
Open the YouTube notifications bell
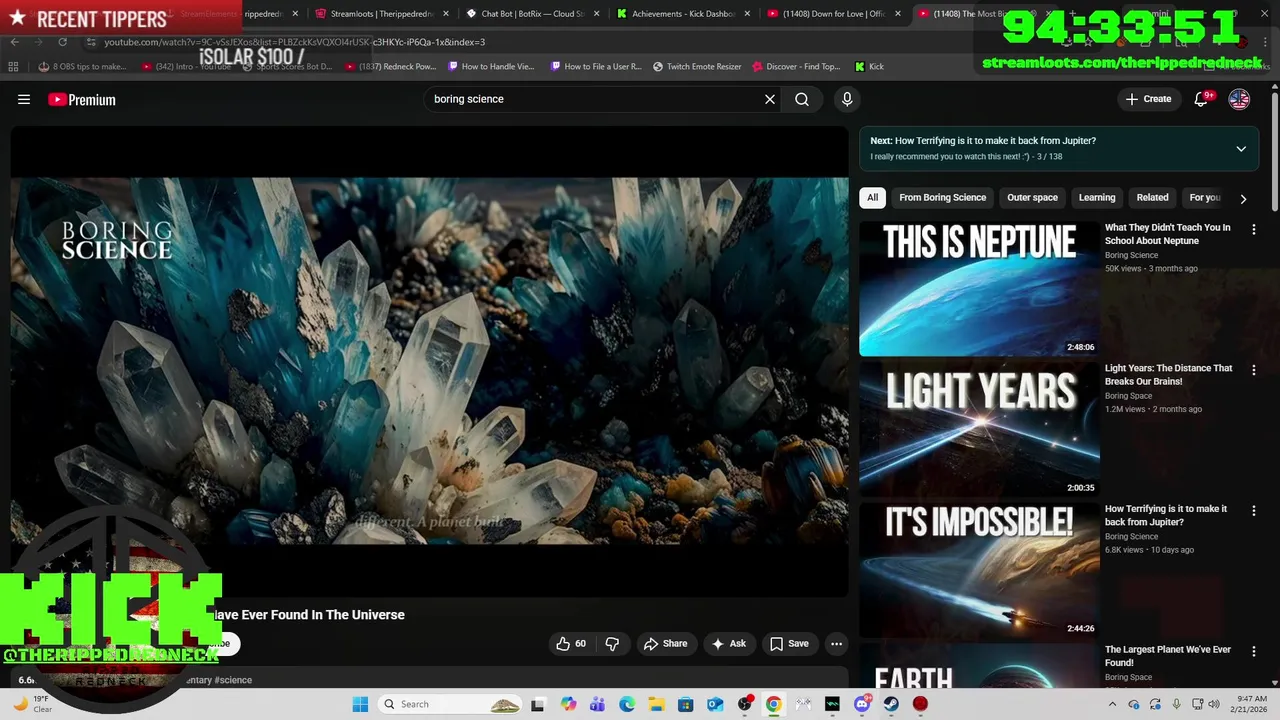pos(1202,99)
